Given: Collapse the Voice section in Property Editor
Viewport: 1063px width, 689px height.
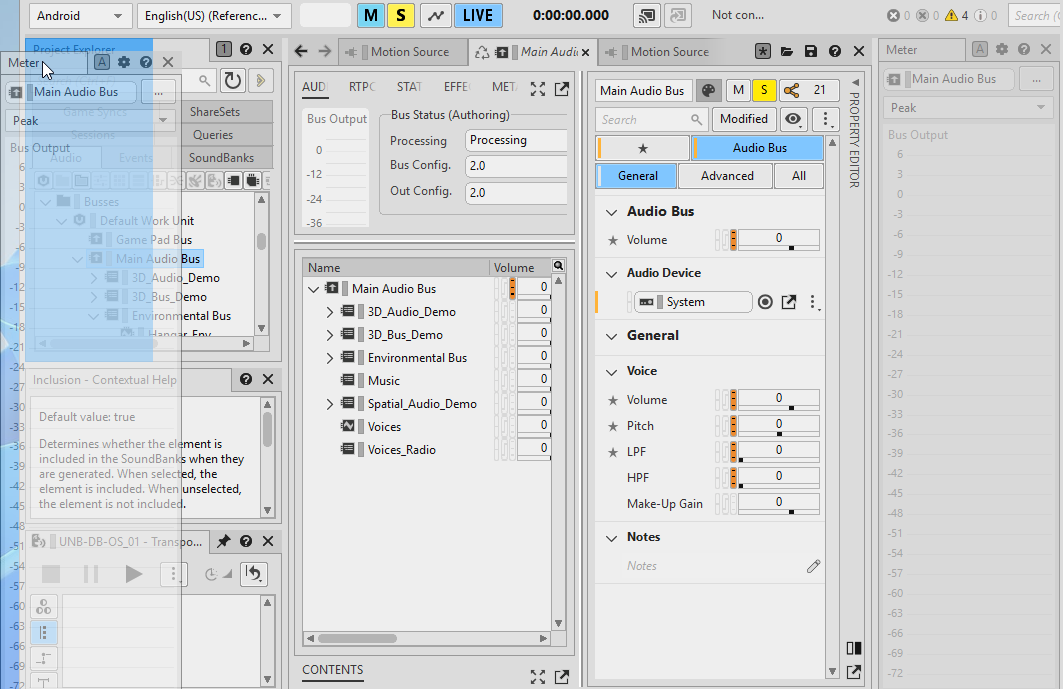Looking at the screenshot, I should tap(612, 371).
